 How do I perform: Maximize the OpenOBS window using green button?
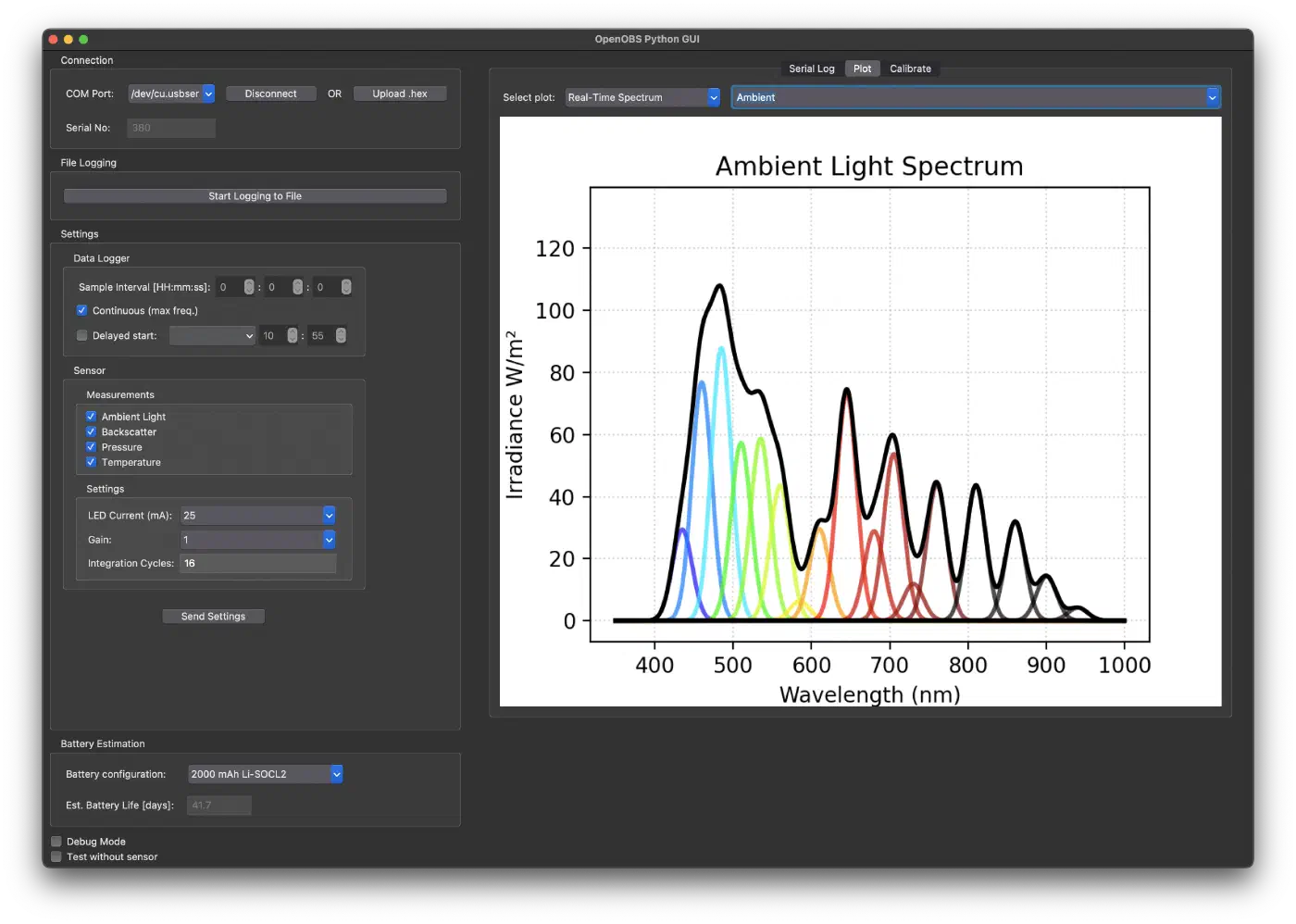pos(83,39)
